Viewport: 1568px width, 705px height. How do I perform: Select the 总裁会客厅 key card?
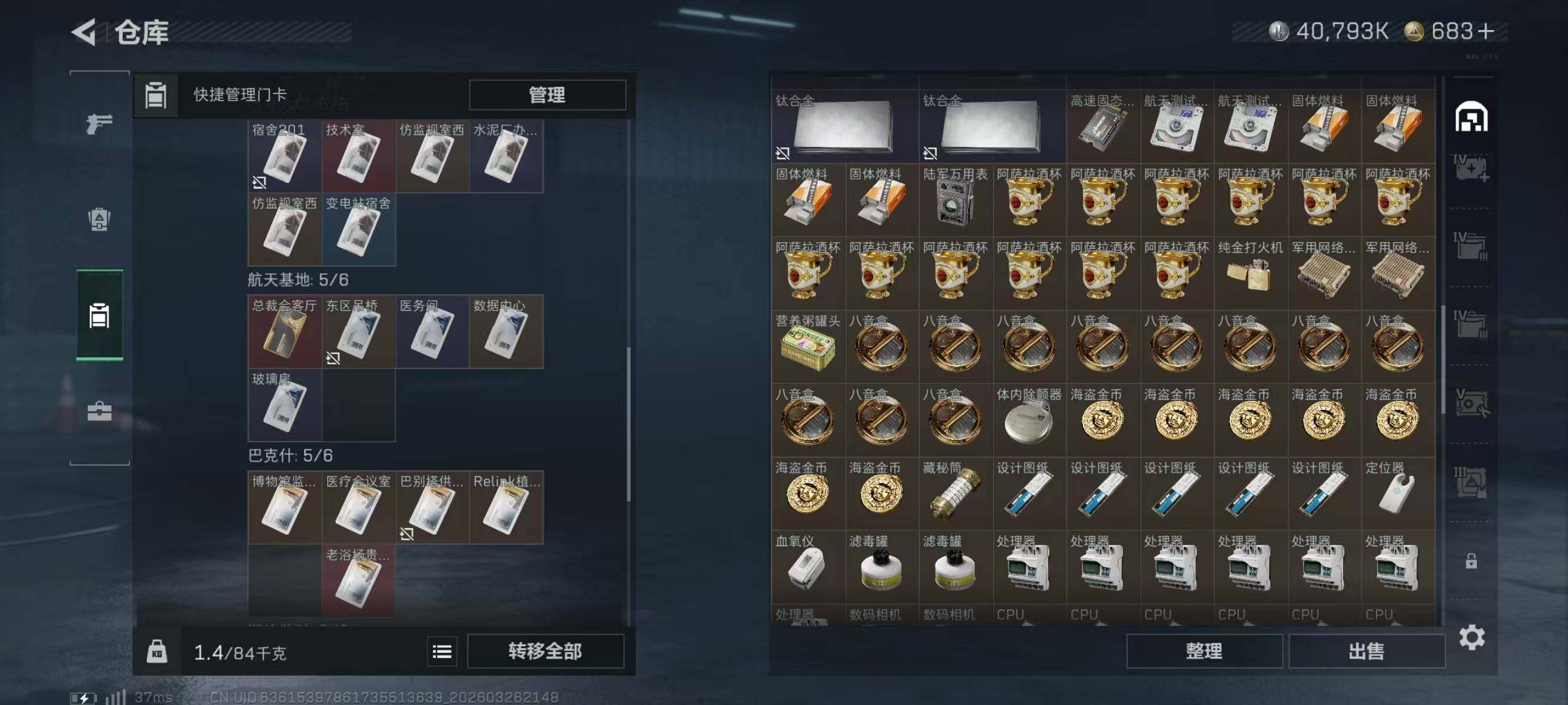click(x=285, y=332)
